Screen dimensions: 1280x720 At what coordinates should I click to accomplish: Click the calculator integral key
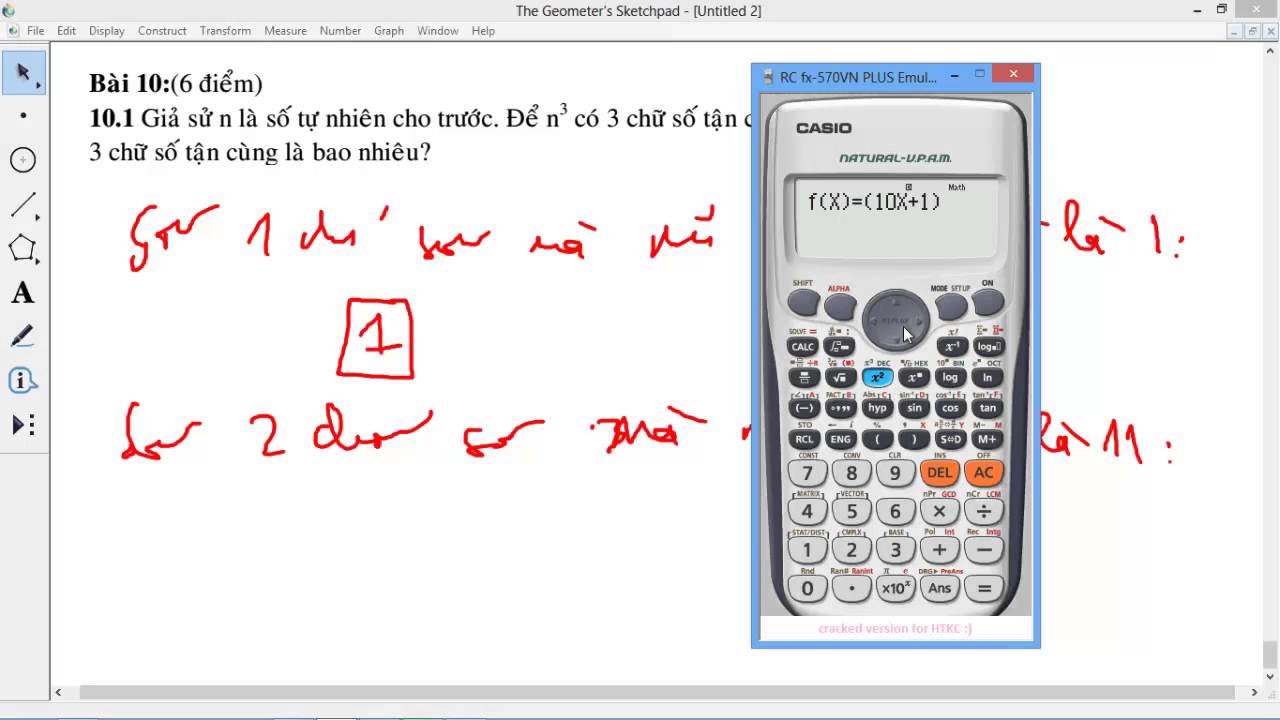pos(840,347)
